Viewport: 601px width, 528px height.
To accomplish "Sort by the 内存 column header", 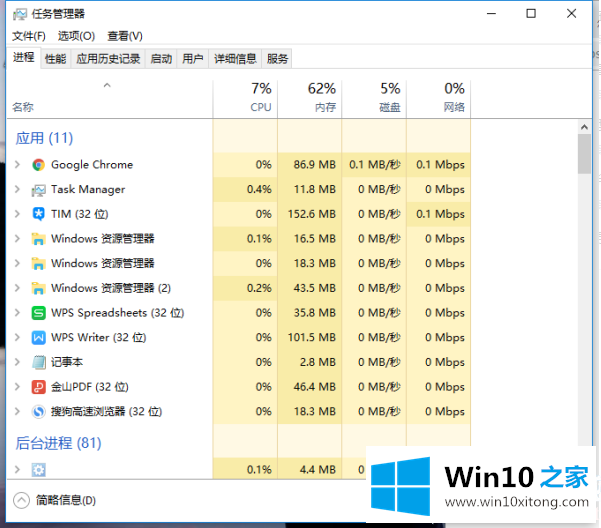I will 309,98.
